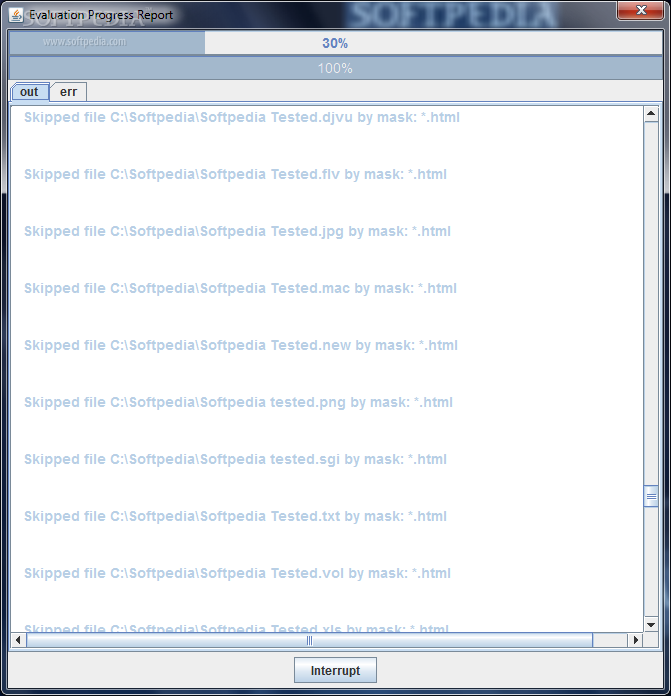This screenshot has width=671, height=696.
Task: Click the horizontal scrollbar left arrow
Action: (x=18, y=640)
